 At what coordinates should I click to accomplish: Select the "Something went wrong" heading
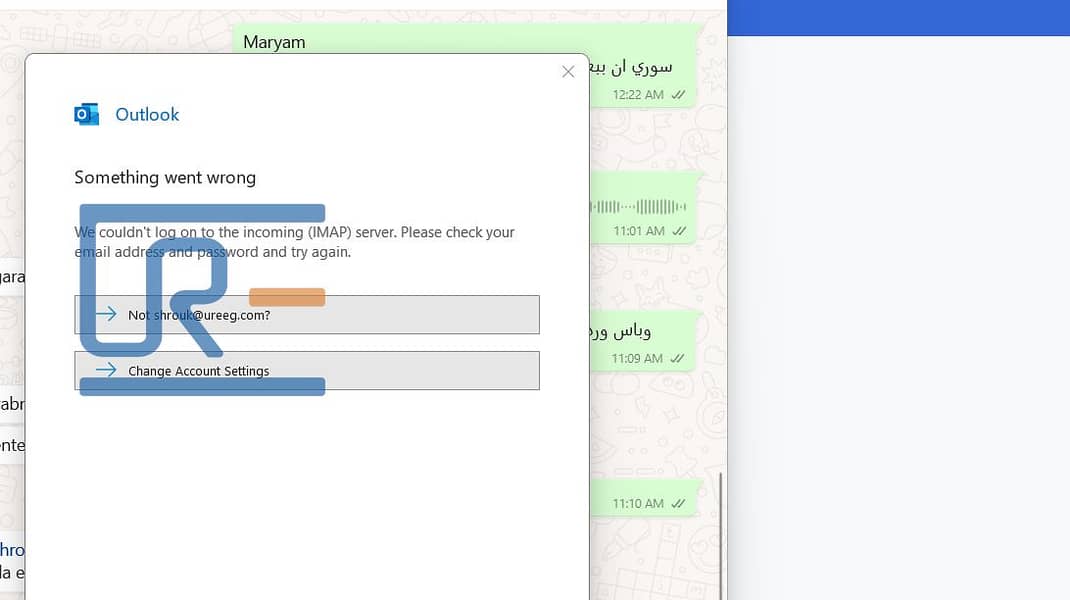tap(165, 177)
